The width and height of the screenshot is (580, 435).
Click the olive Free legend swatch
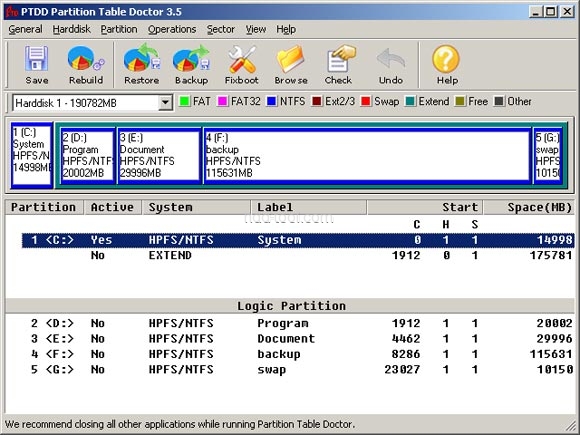[x=460, y=101]
